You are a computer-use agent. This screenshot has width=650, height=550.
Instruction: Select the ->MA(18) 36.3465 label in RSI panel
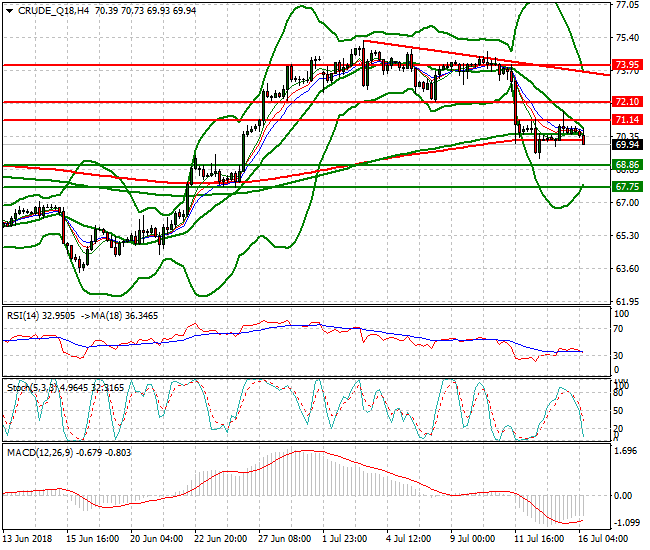(x=119, y=316)
